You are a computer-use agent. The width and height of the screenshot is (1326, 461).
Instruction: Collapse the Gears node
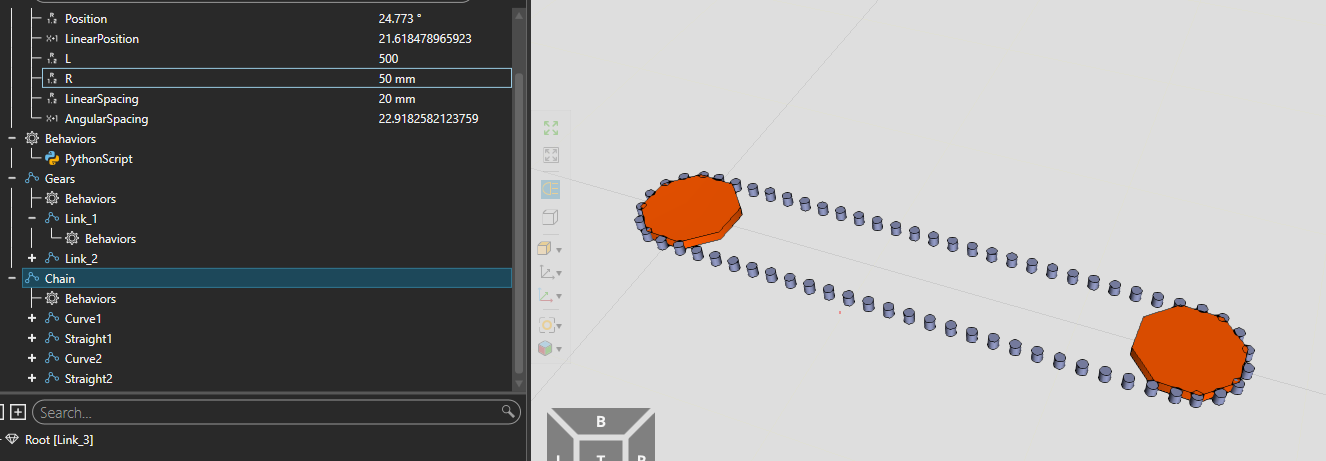click(x=11, y=179)
